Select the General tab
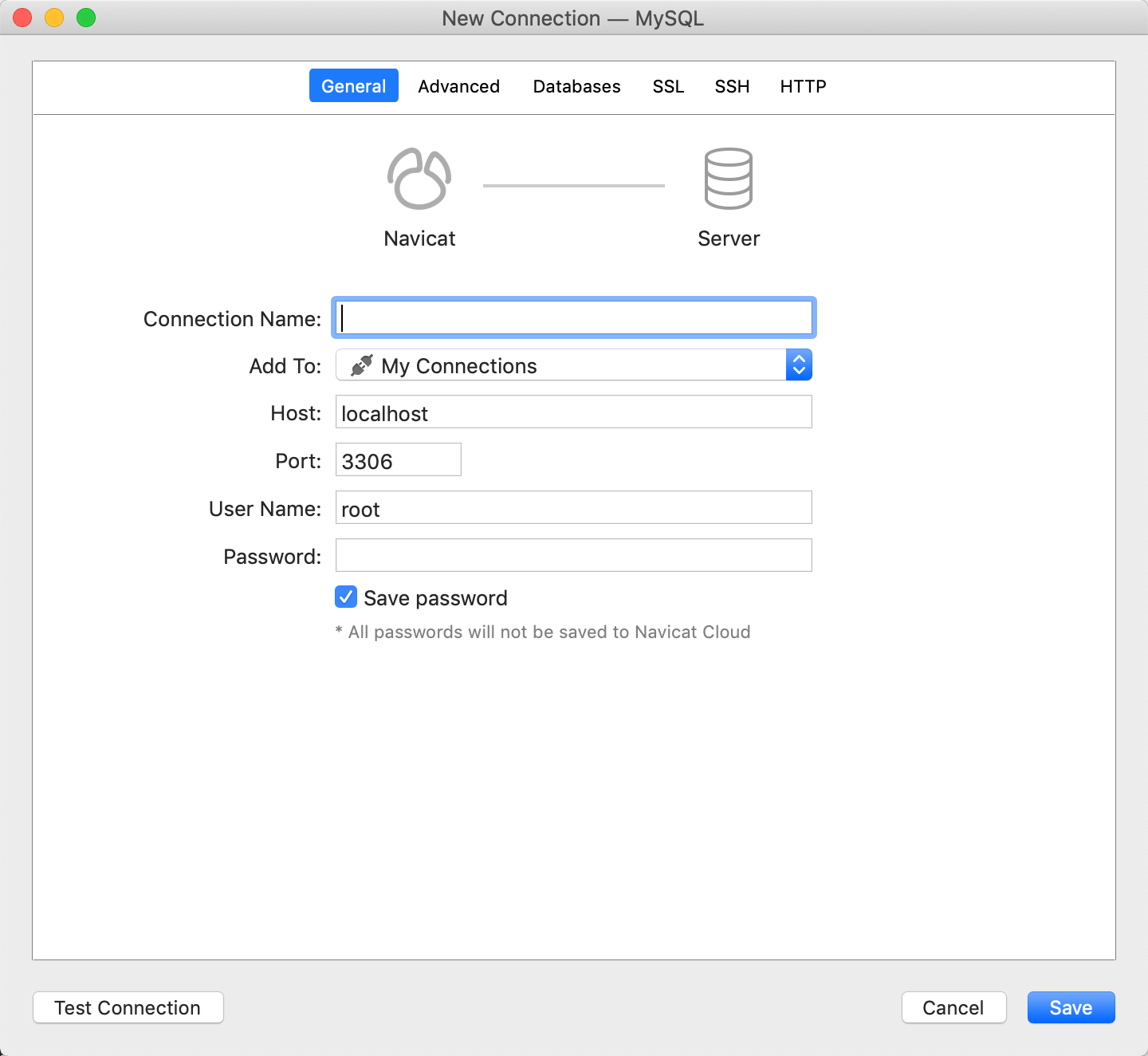 354,86
